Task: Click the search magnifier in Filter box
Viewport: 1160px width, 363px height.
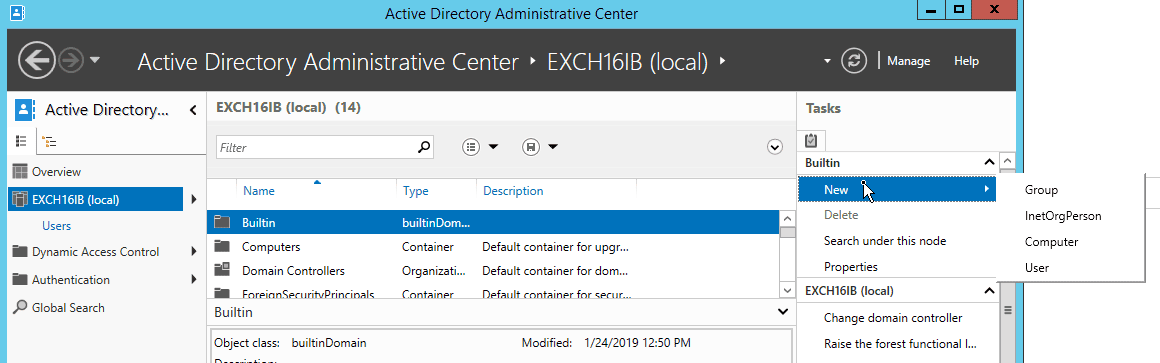Action: [x=424, y=147]
